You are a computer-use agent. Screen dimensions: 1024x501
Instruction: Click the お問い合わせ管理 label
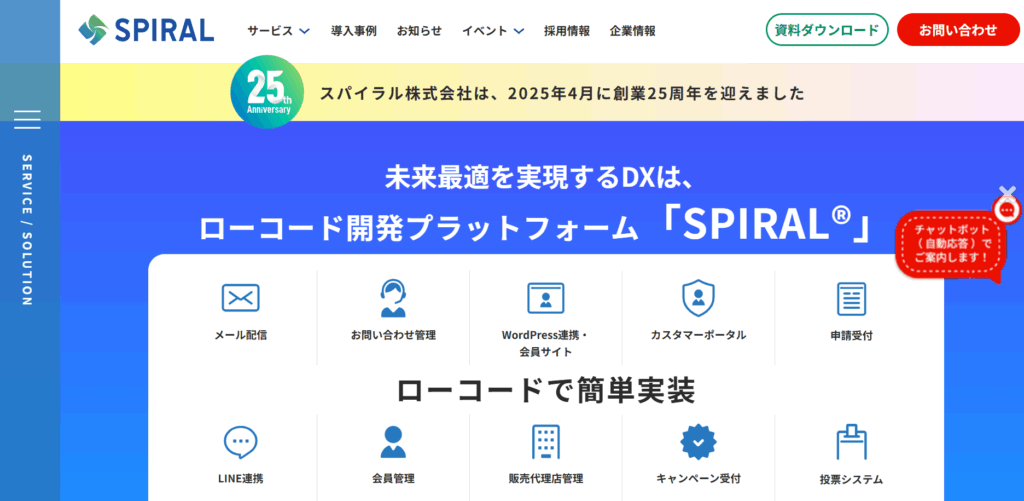click(393, 335)
